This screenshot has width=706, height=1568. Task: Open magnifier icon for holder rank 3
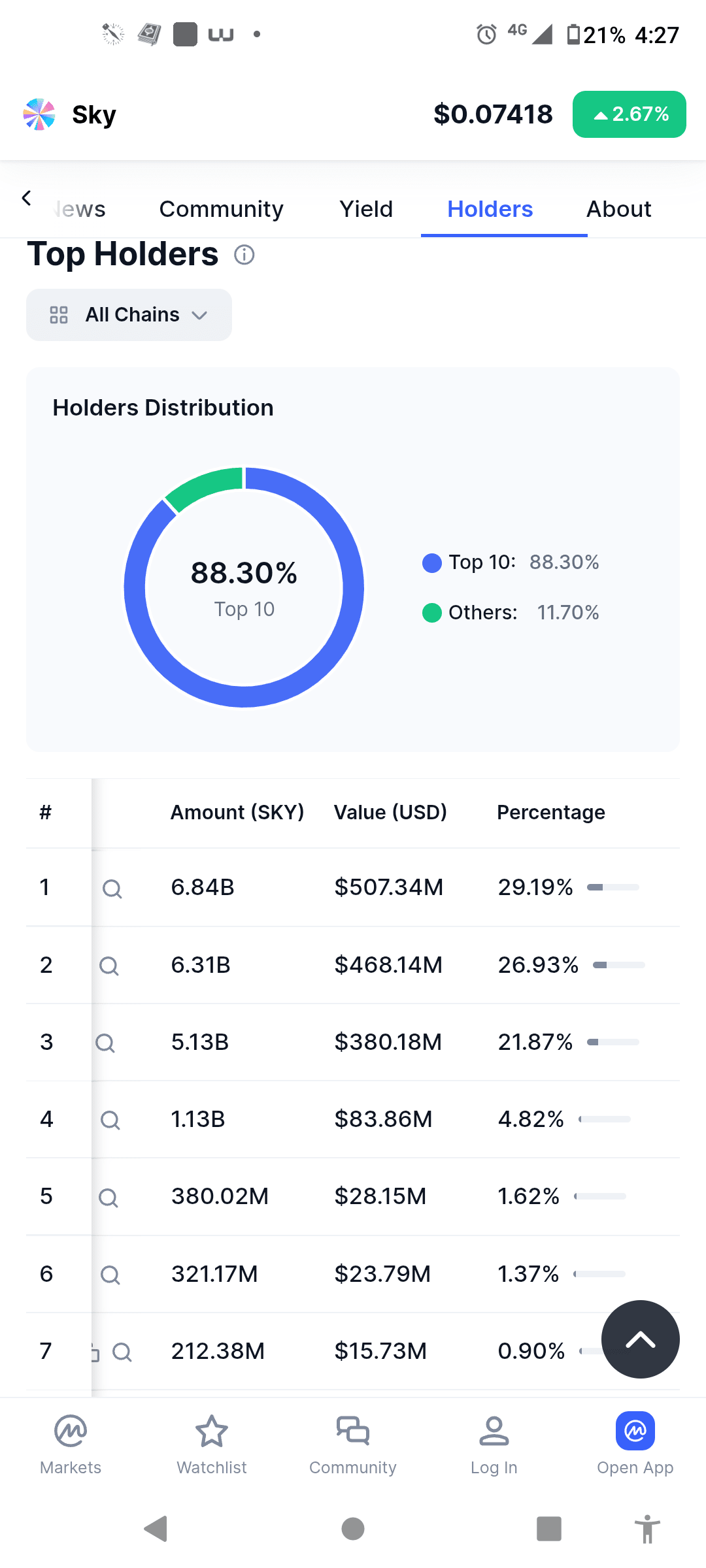pyautogui.click(x=105, y=1043)
